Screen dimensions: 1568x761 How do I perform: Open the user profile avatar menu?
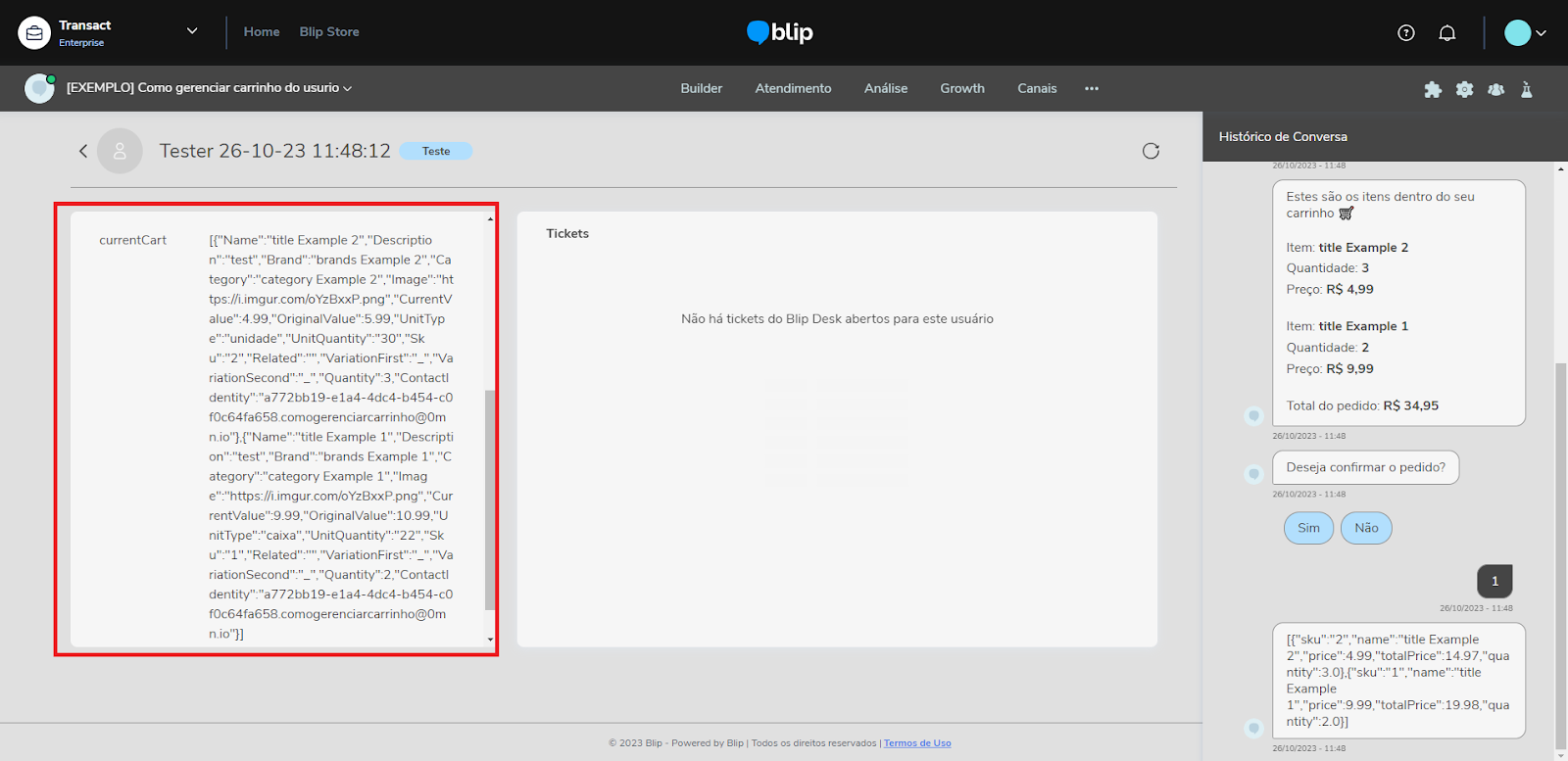pyautogui.click(x=1525, y=33)
